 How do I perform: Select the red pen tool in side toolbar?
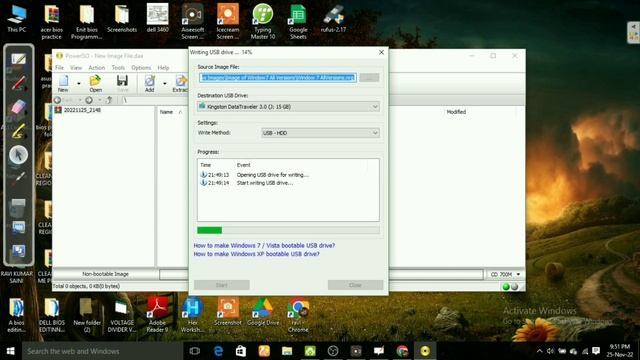pos(18,83)
